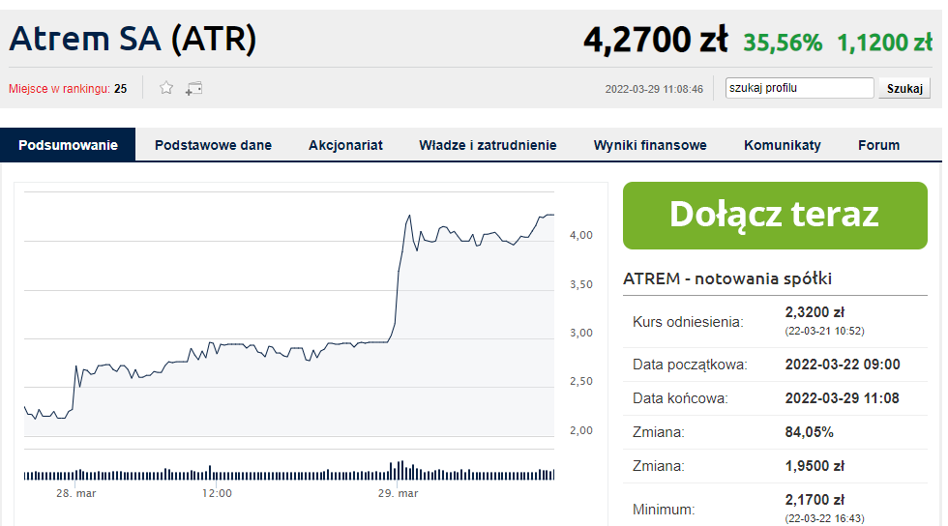Click the ATREM - notowania spółki heading
The height and width of the screenshot is (526, 948).
point(727,278)
